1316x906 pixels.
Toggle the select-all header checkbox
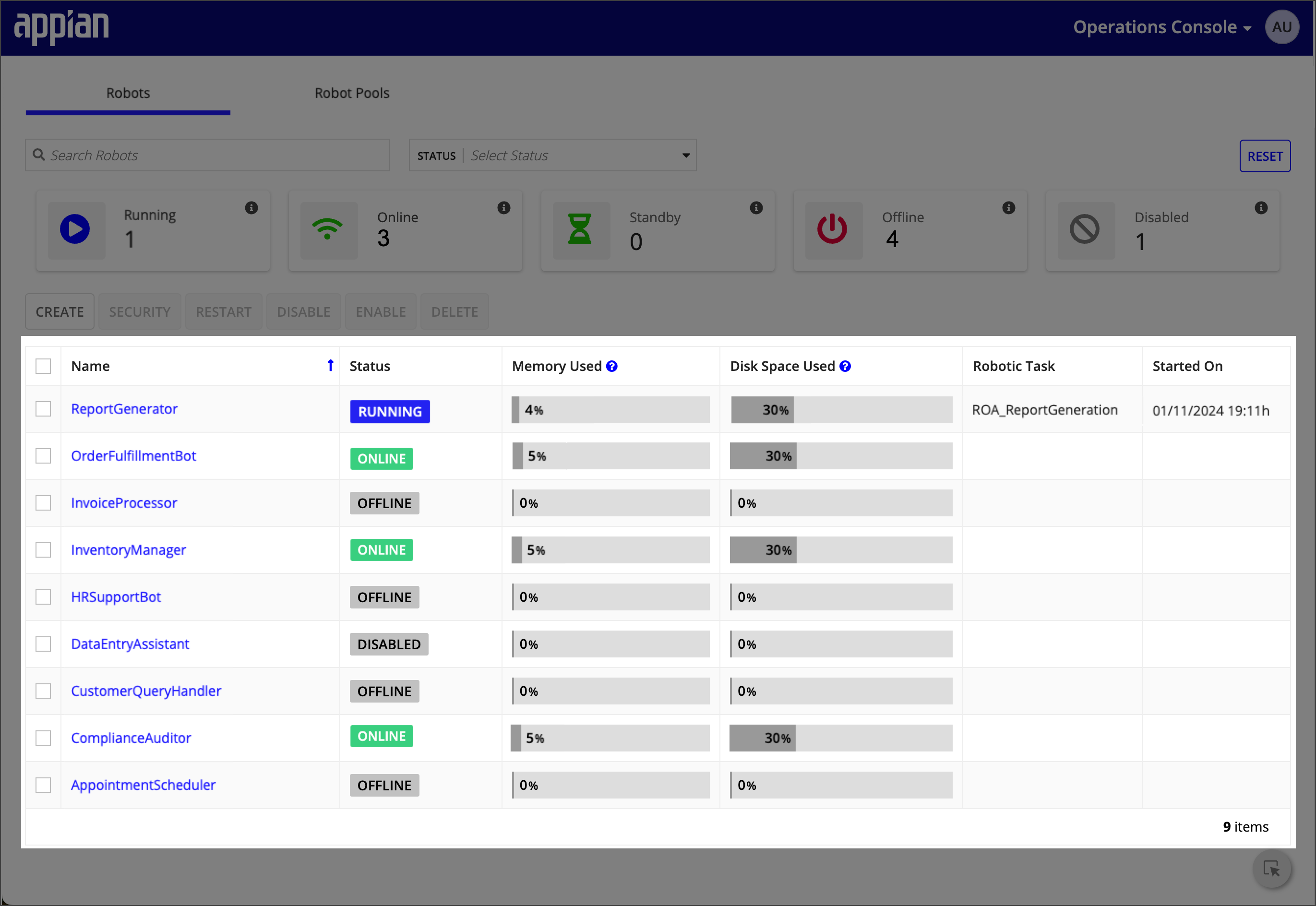coord(43,366)
